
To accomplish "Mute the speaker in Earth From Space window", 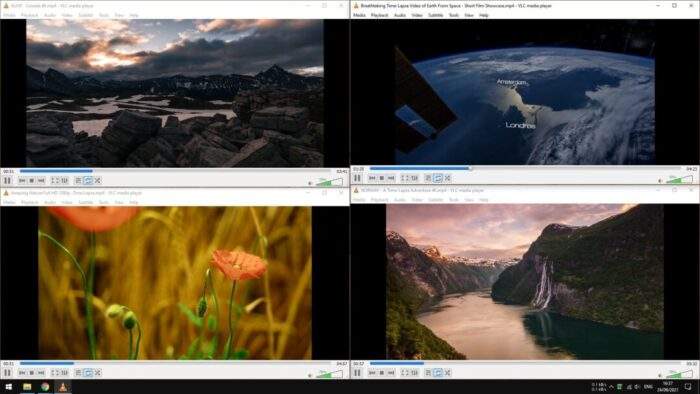I will [x=660, y=181].
